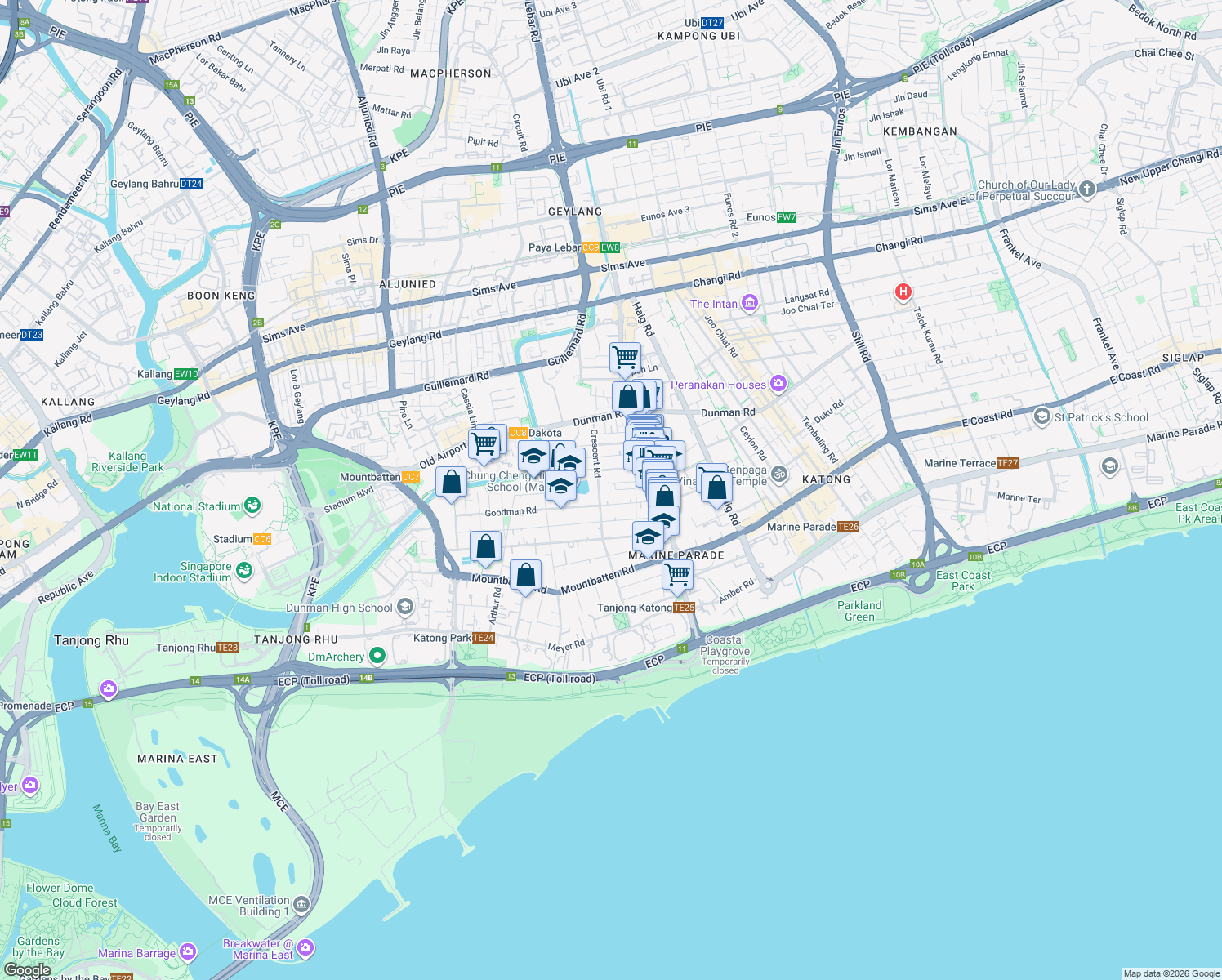Click the Dunman High School icon
Screen dimensions: 1222x980
[x=405, y=607]
